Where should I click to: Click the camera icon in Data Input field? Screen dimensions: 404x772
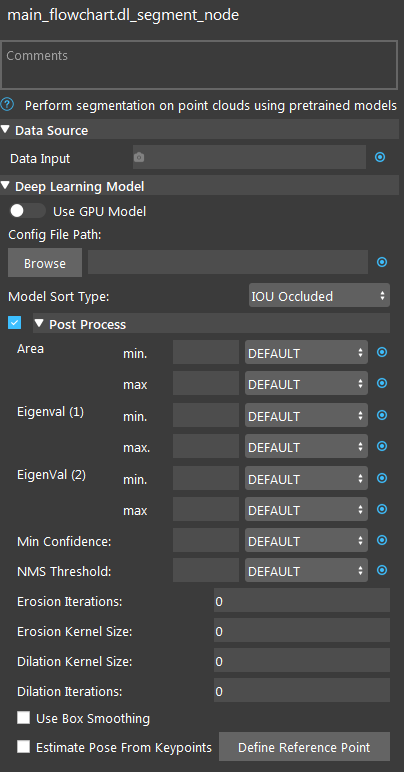tap(139, 158)
